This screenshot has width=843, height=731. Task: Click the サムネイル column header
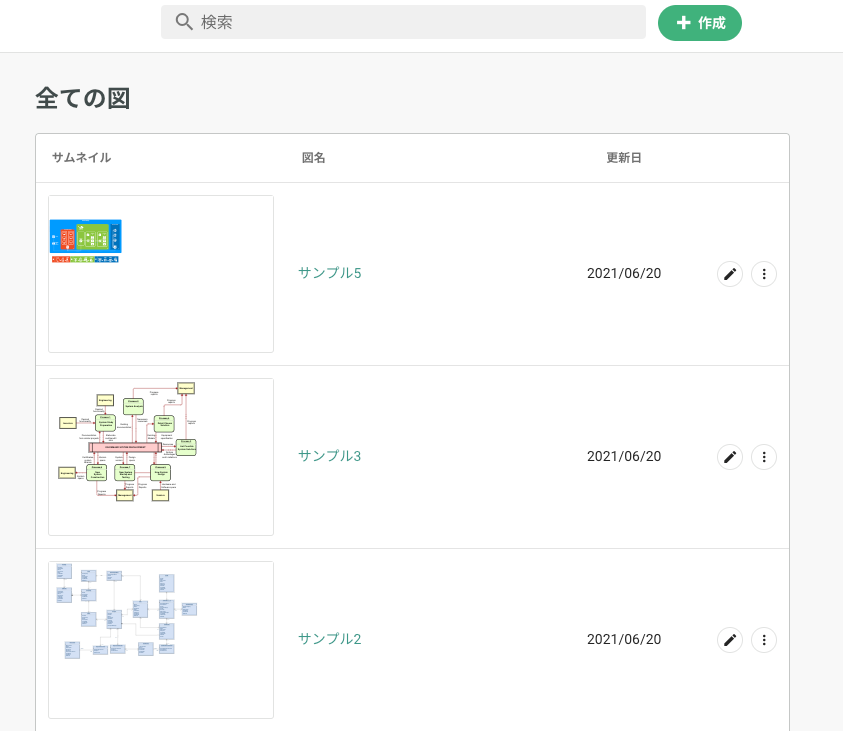[81, 158]
